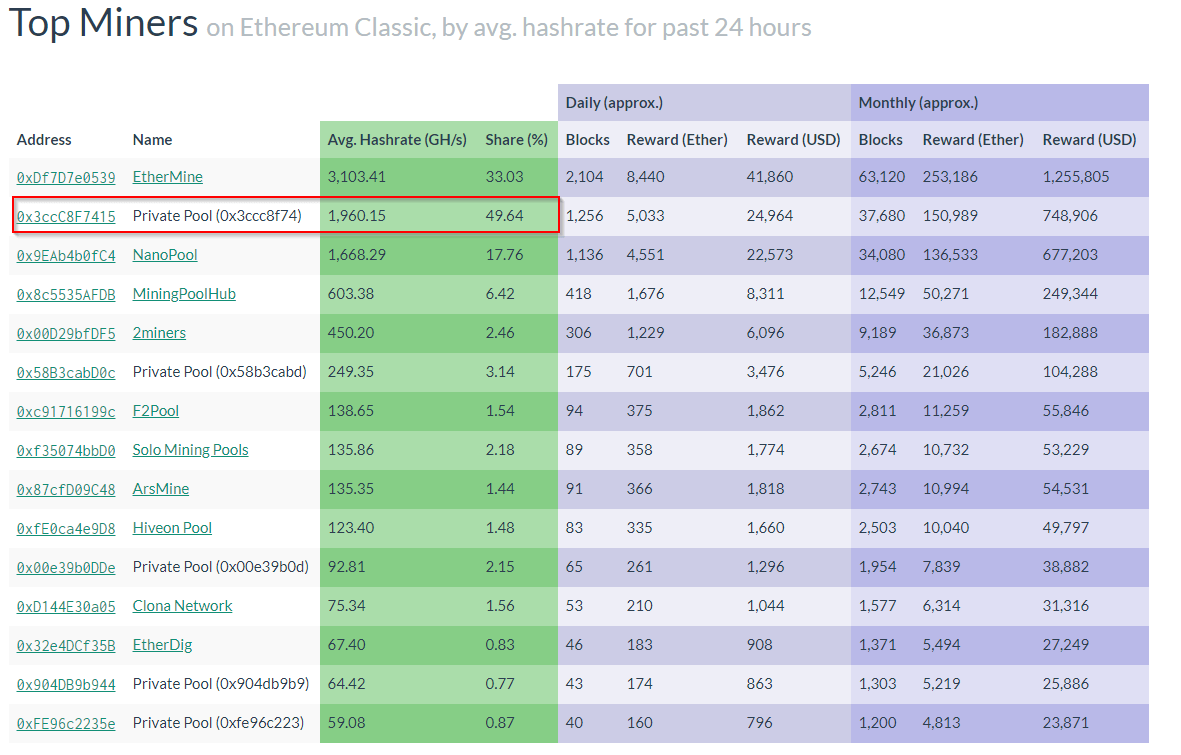
Task: Open the Hiveon Pool link
Action: (172, 528)
